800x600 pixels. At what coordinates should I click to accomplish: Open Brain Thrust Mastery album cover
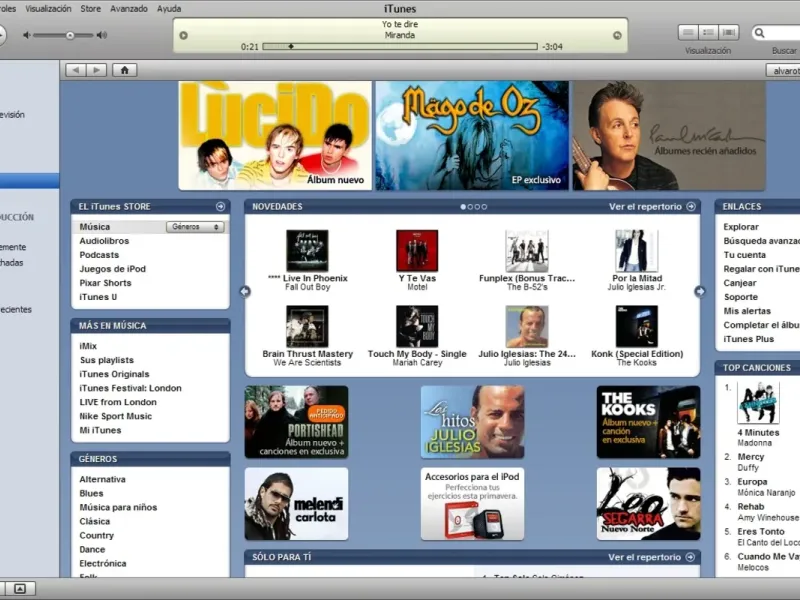[307, 327]
